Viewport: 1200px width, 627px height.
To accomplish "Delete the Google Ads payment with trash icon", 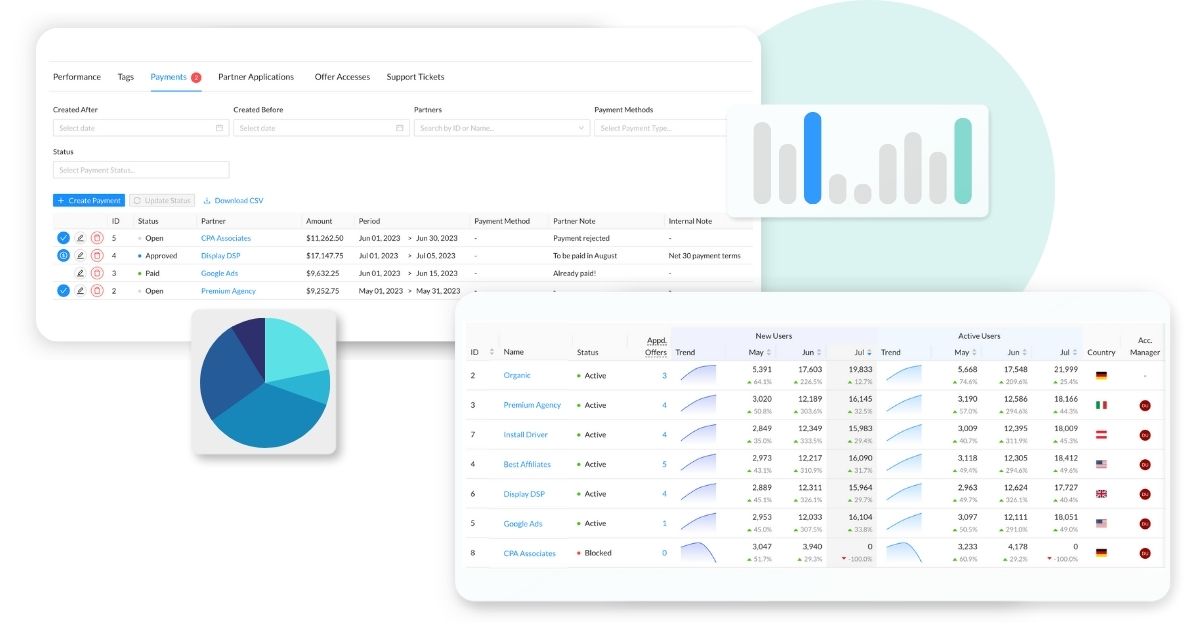I will [97, 273].
